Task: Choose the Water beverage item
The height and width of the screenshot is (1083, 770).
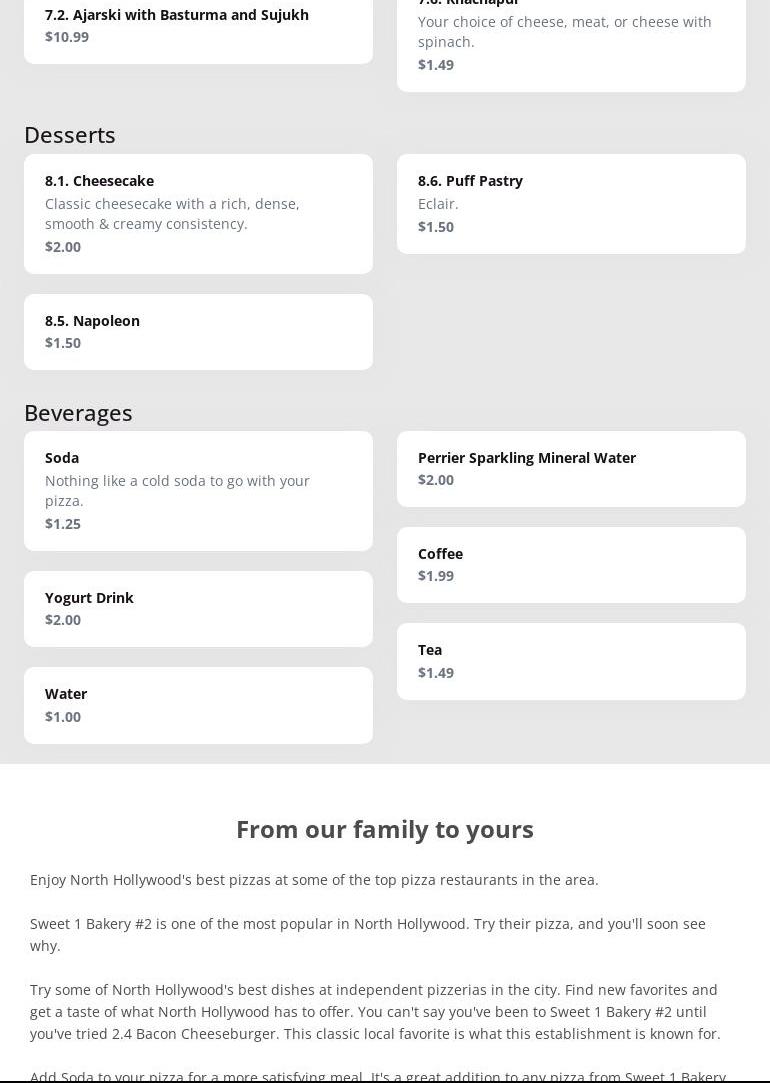Action: [198, 704]
